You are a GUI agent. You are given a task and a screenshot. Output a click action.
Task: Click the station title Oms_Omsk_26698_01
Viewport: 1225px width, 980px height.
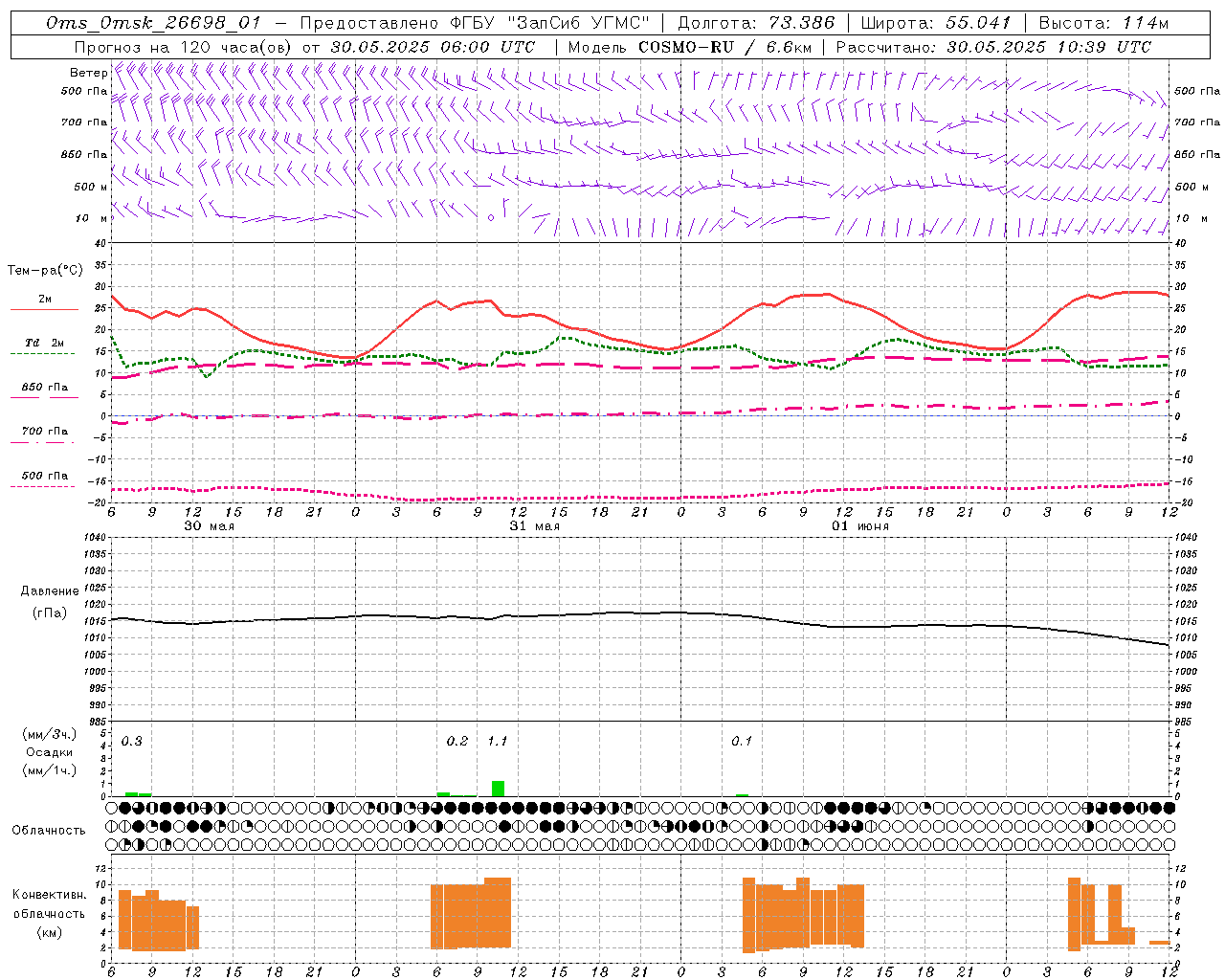pos(153,23)
